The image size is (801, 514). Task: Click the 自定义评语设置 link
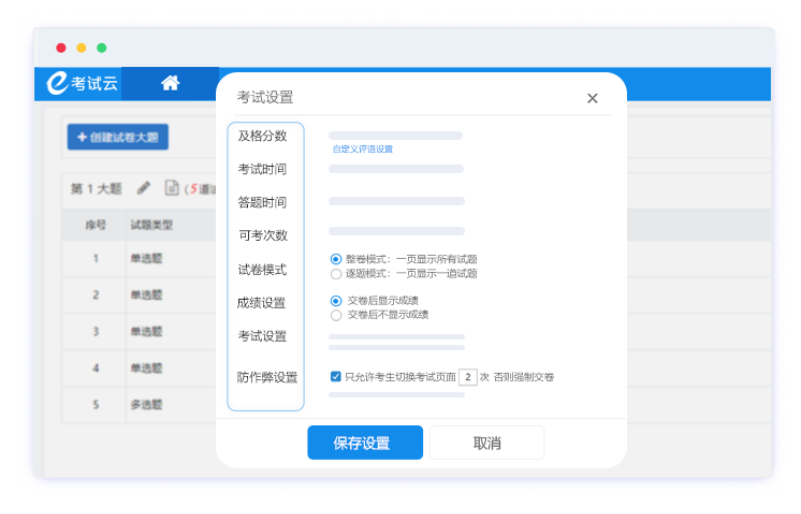[362, 149]
